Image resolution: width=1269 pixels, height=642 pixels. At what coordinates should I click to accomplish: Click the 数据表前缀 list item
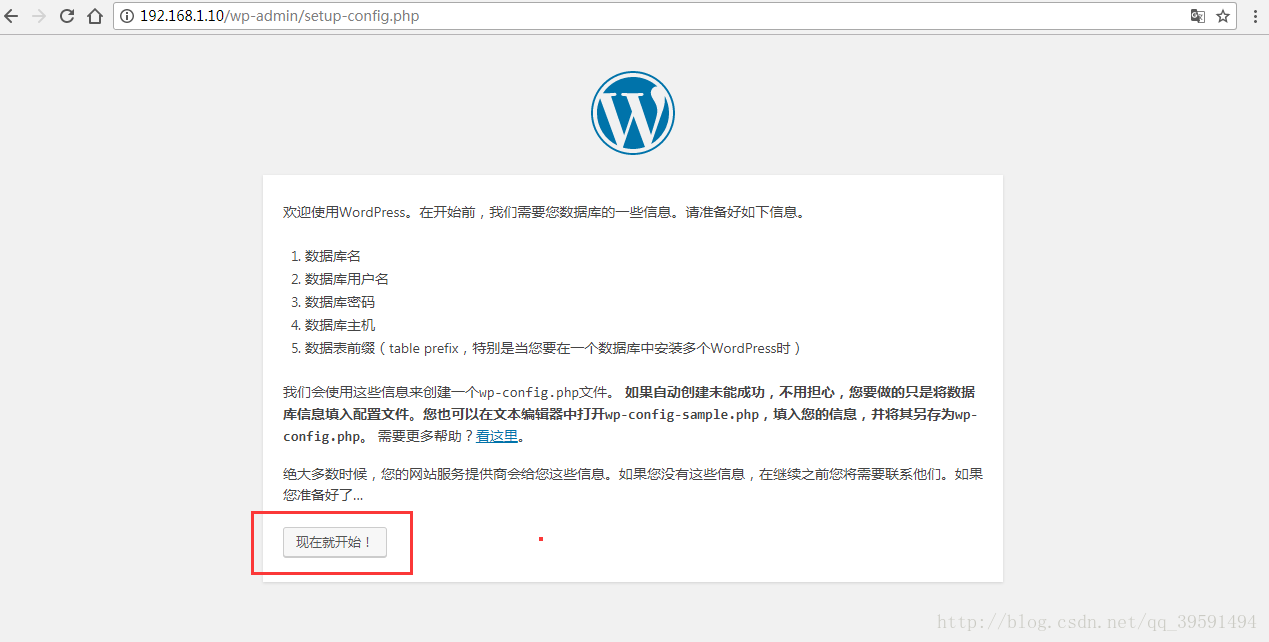tap(553, 348)
